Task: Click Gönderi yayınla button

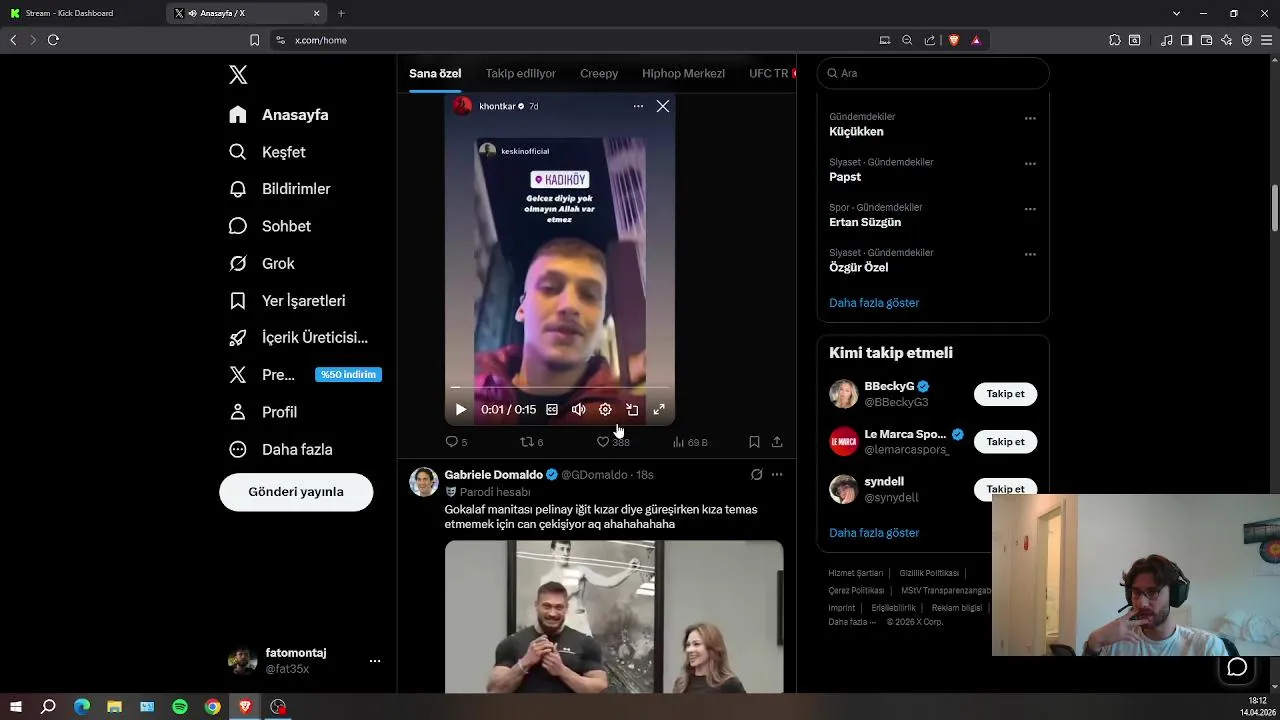Action: click(296, 492)
